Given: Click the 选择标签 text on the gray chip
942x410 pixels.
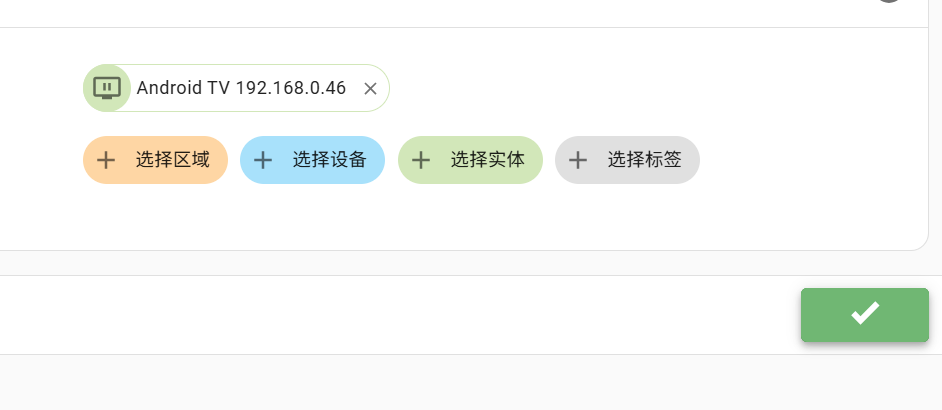Looking at the screenshot, I should [644, 159].
